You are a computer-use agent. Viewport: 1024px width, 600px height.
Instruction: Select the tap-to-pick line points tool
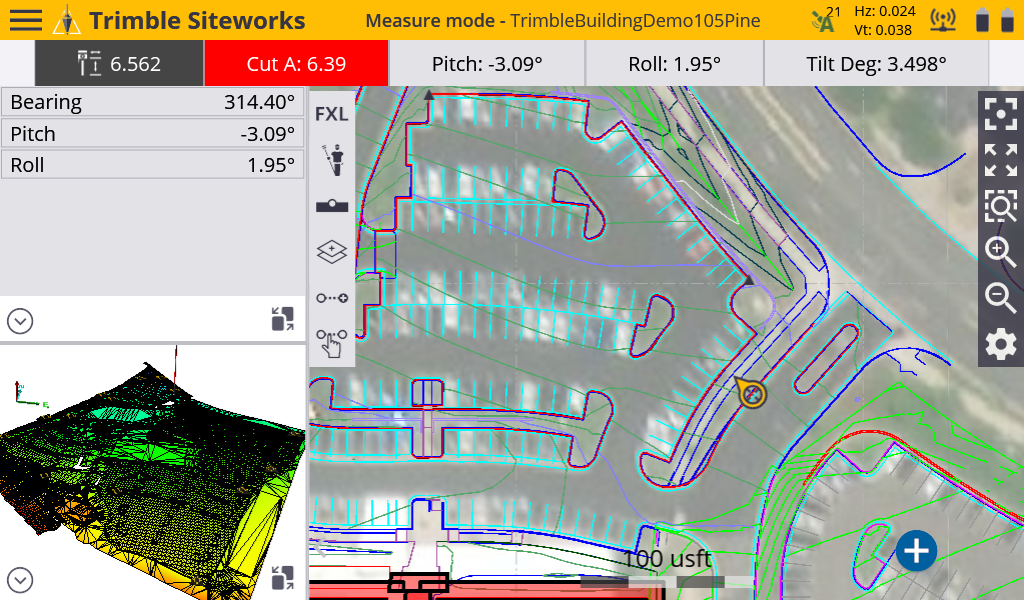coord(332,343)
